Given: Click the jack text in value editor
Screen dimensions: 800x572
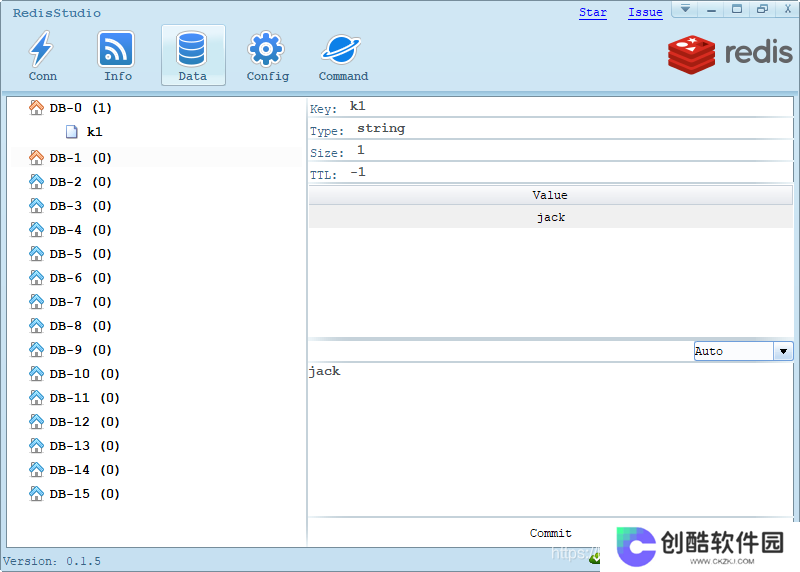Looking at the screenshot, I should tap(324, 371).
